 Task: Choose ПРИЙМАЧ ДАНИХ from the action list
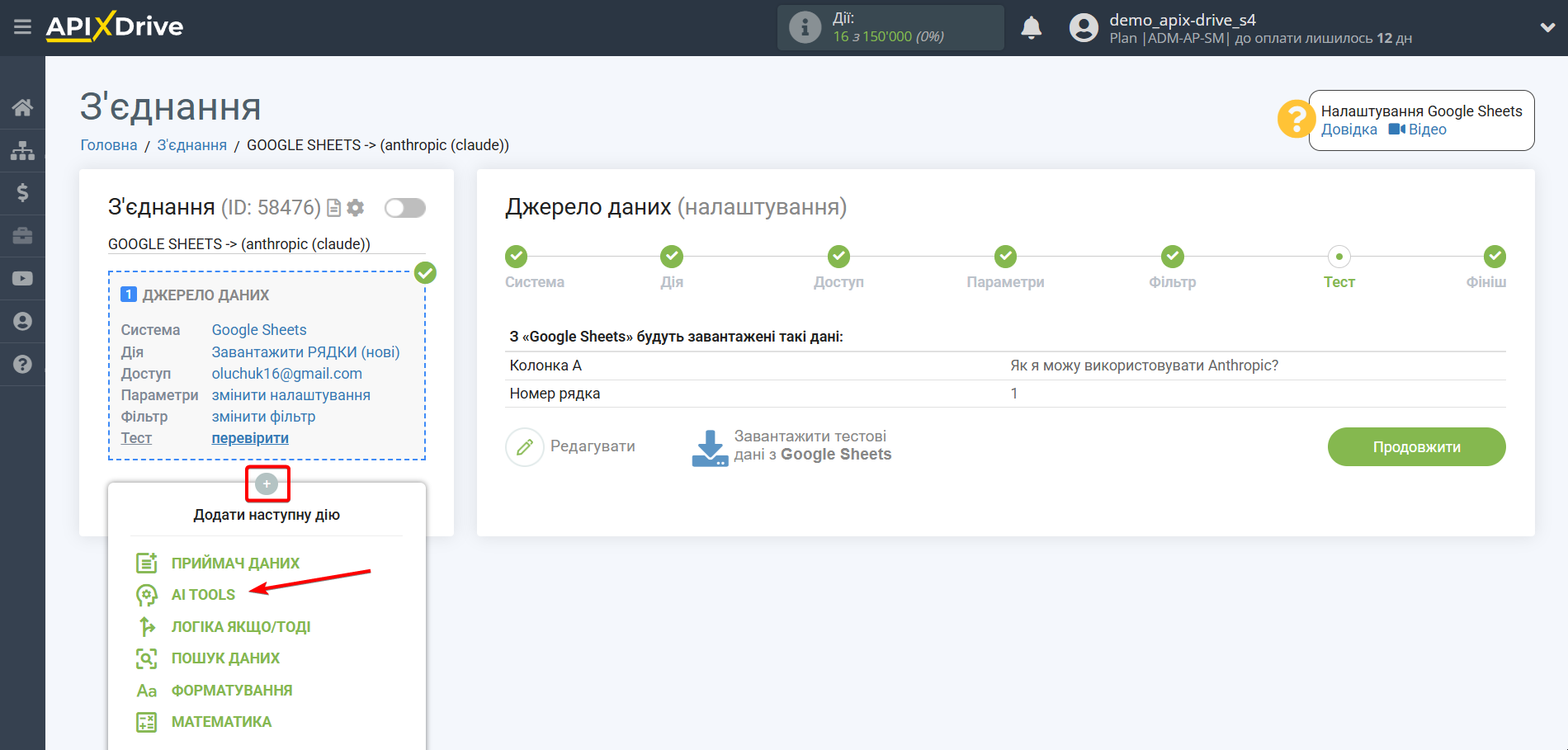pos(235,564)
